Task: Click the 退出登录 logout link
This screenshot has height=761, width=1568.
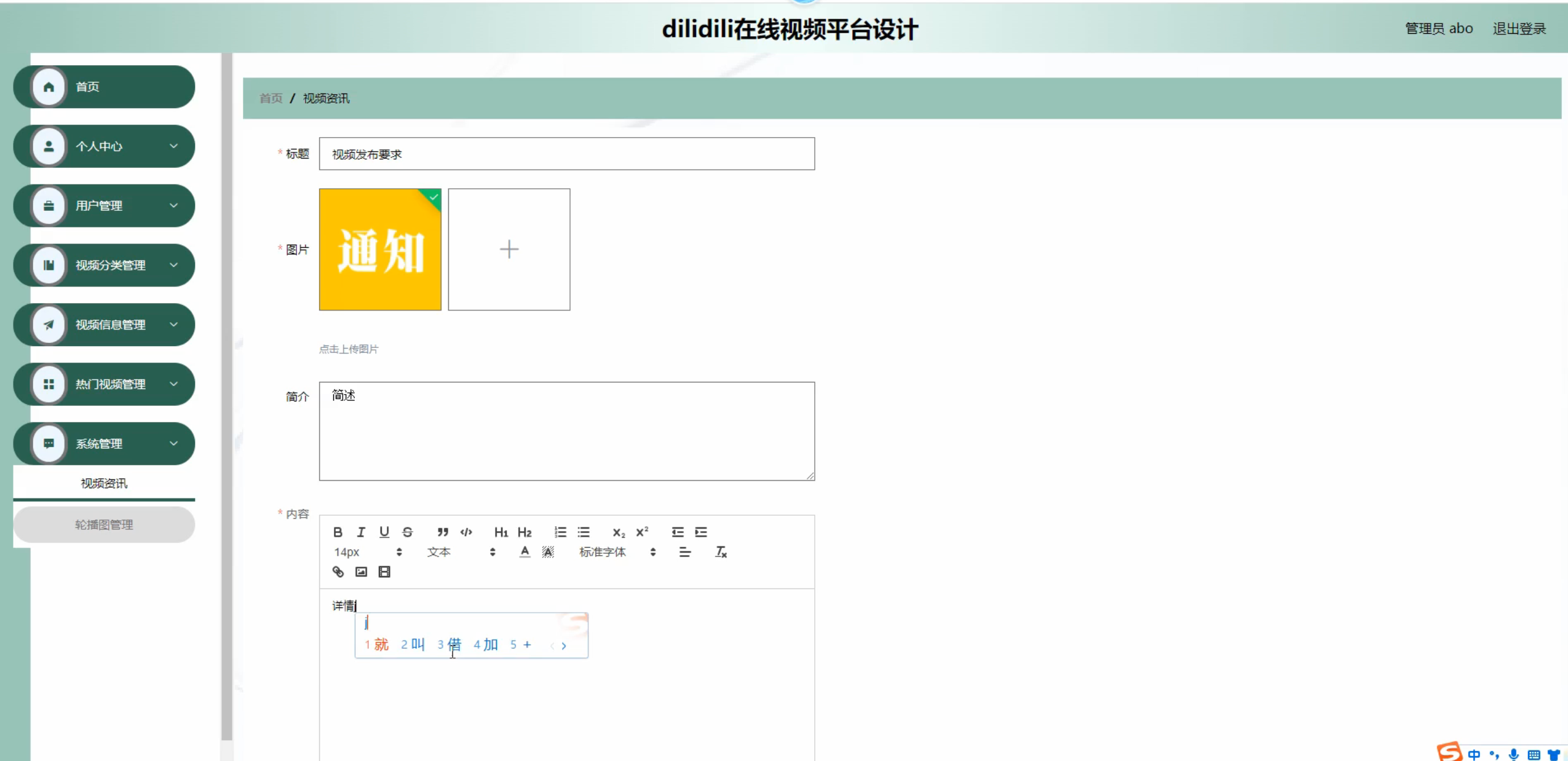Action: [x=1519, y=28]
